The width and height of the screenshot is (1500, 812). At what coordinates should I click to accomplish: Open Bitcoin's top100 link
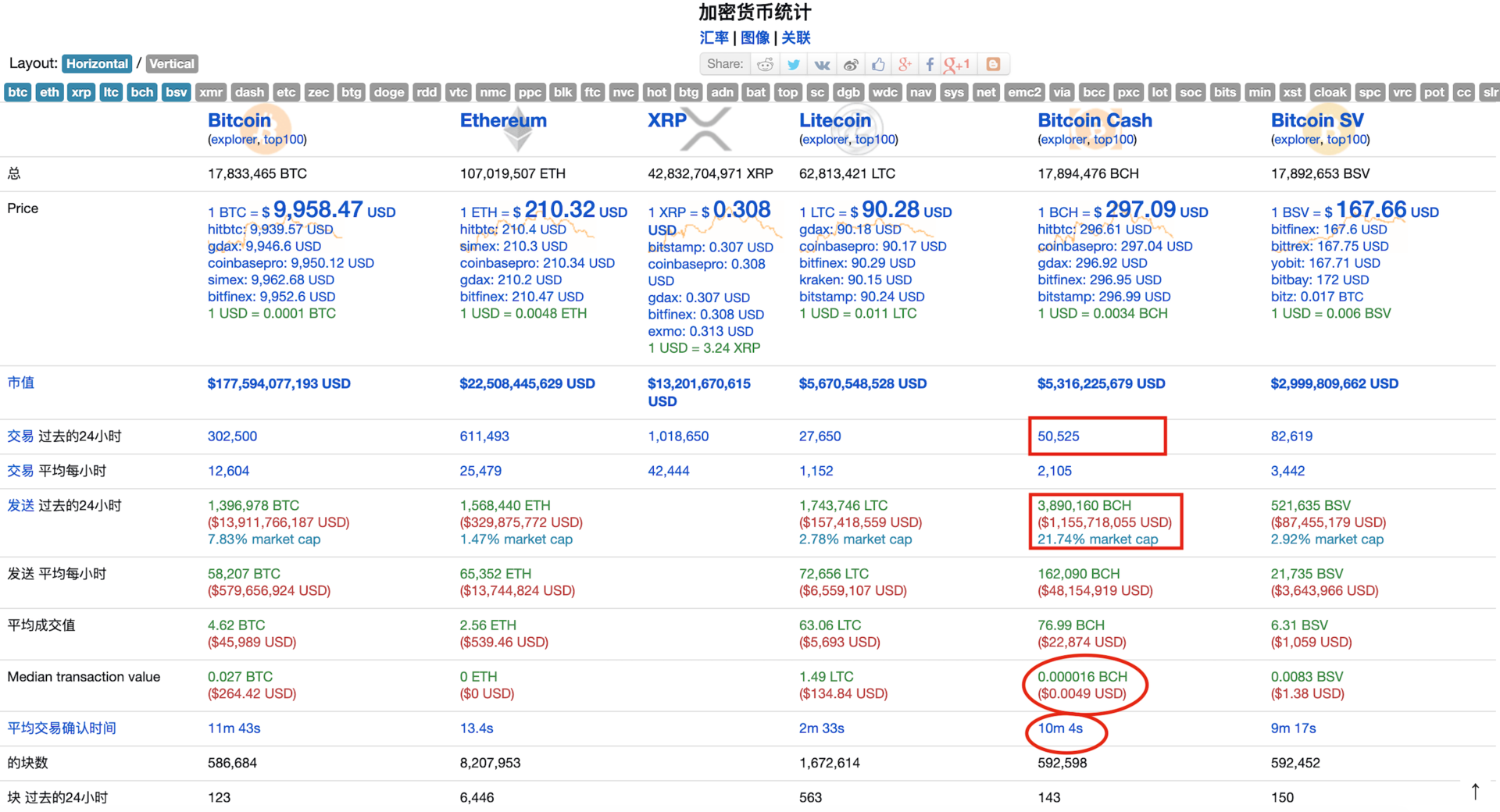pyautogui.click(x=283, y=140)
